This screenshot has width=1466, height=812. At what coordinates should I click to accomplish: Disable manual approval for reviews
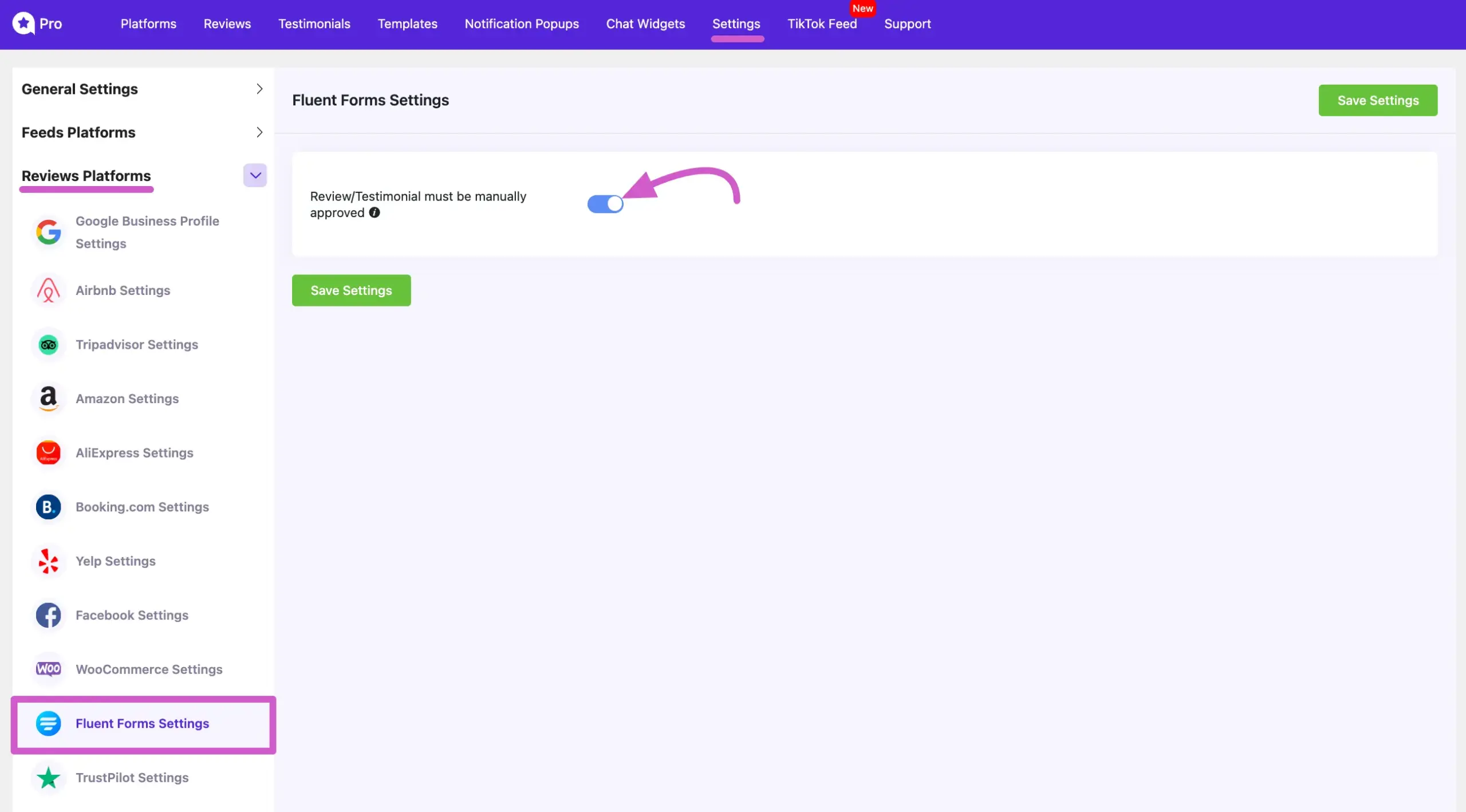click(x=605, y=203)
